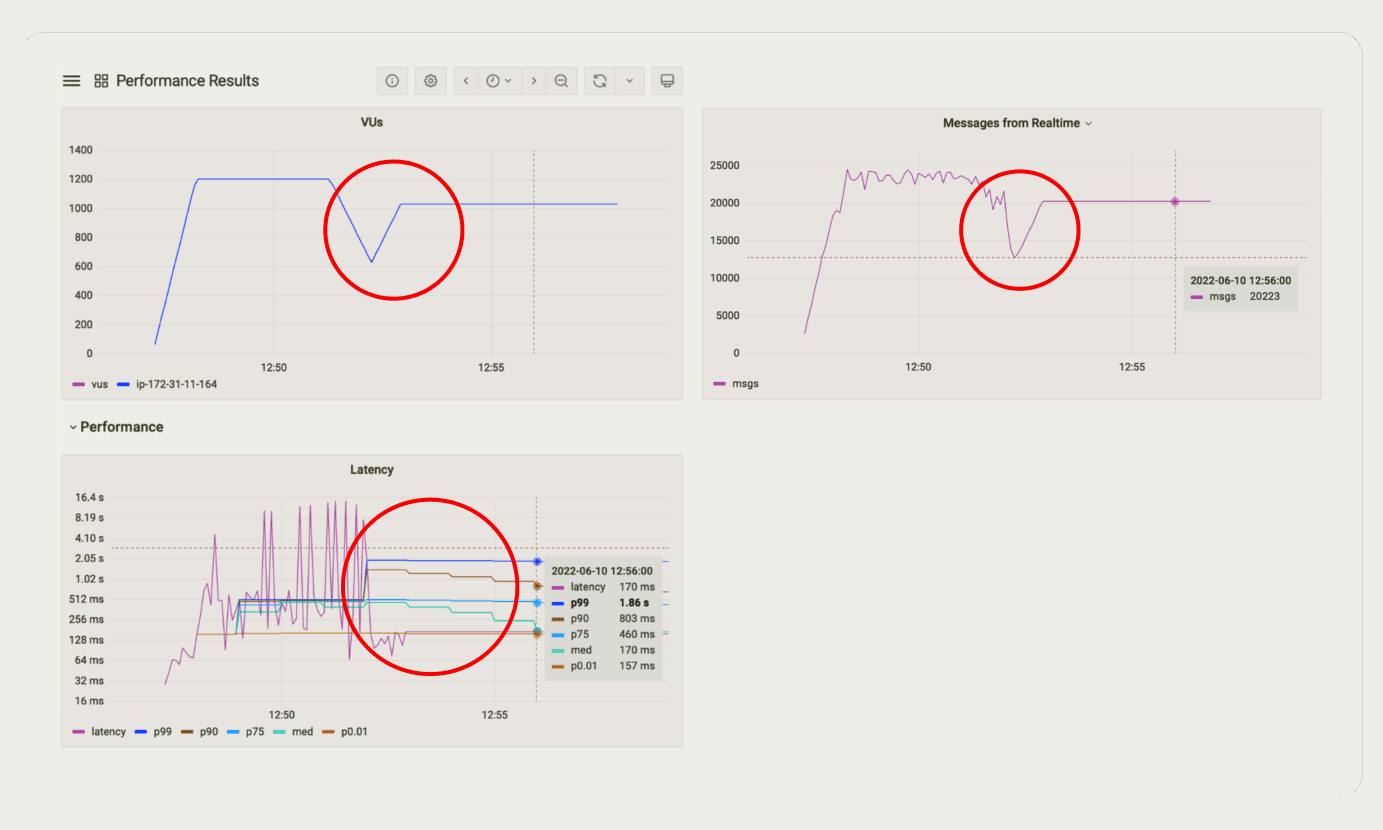1383x830 pixels.
Task: Click the p90 803 ms tooltip value
Action: tap(636, 619)
